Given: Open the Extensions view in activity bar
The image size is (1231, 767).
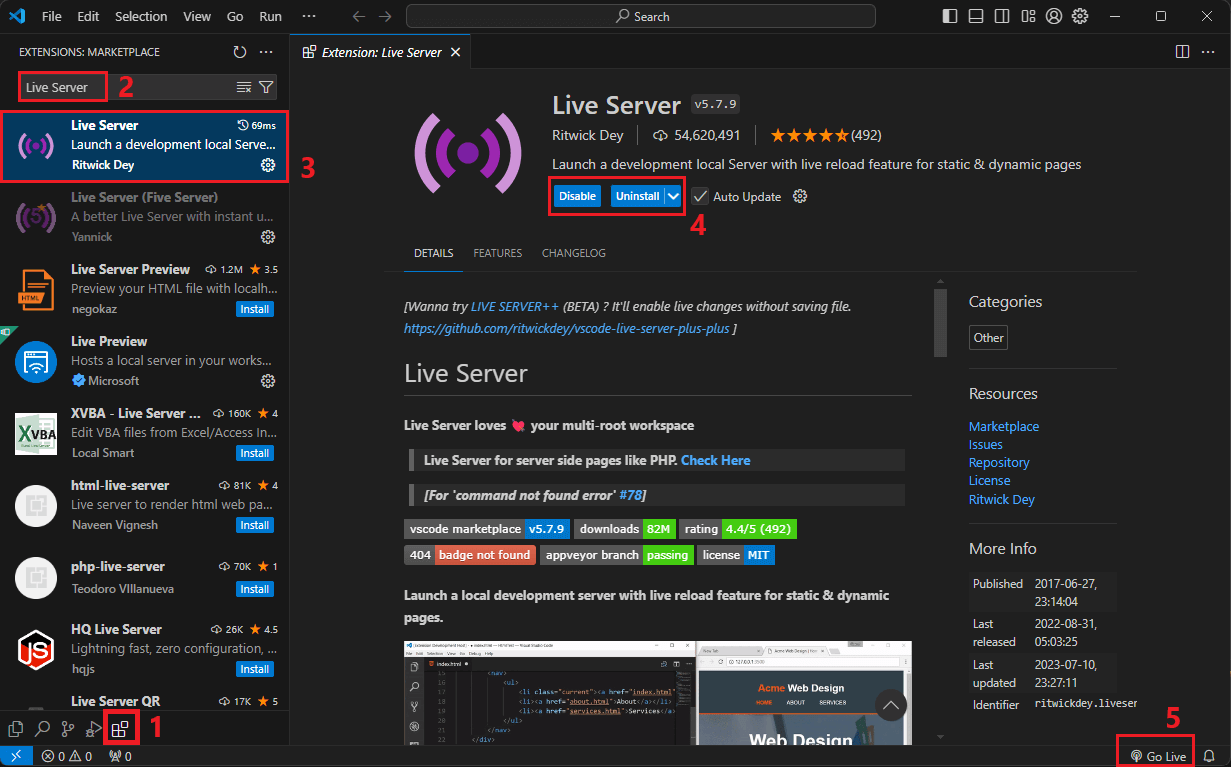Looking at the screenshot, I should (x=120, y=729).
